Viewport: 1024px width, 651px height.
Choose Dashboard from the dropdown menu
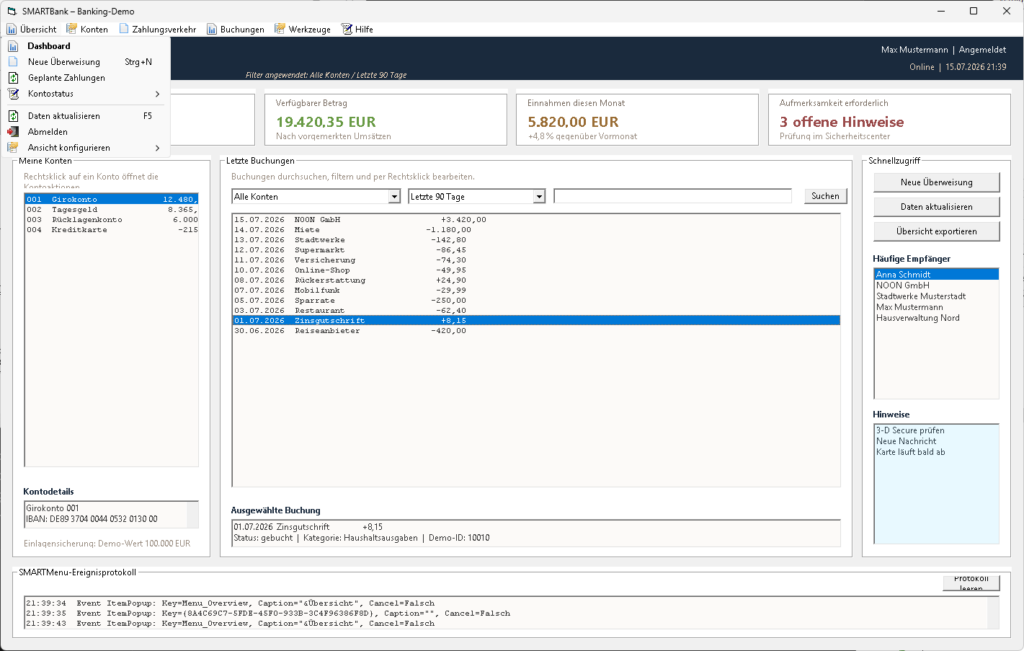click(85, 46)
